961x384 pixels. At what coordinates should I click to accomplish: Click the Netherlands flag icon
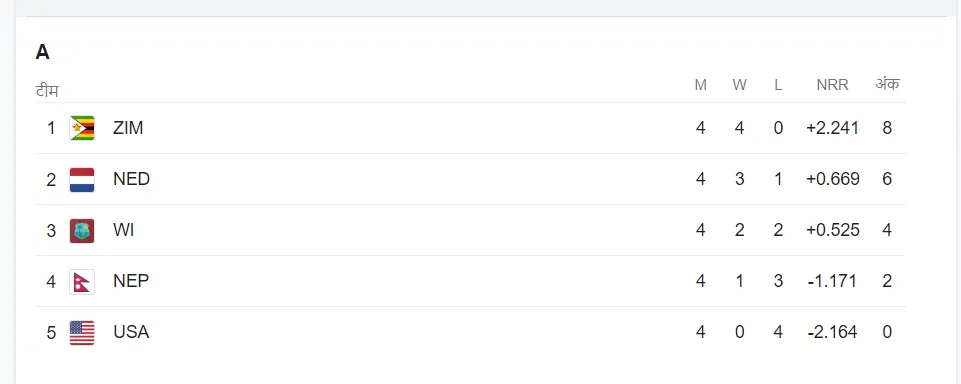[82, 179]
